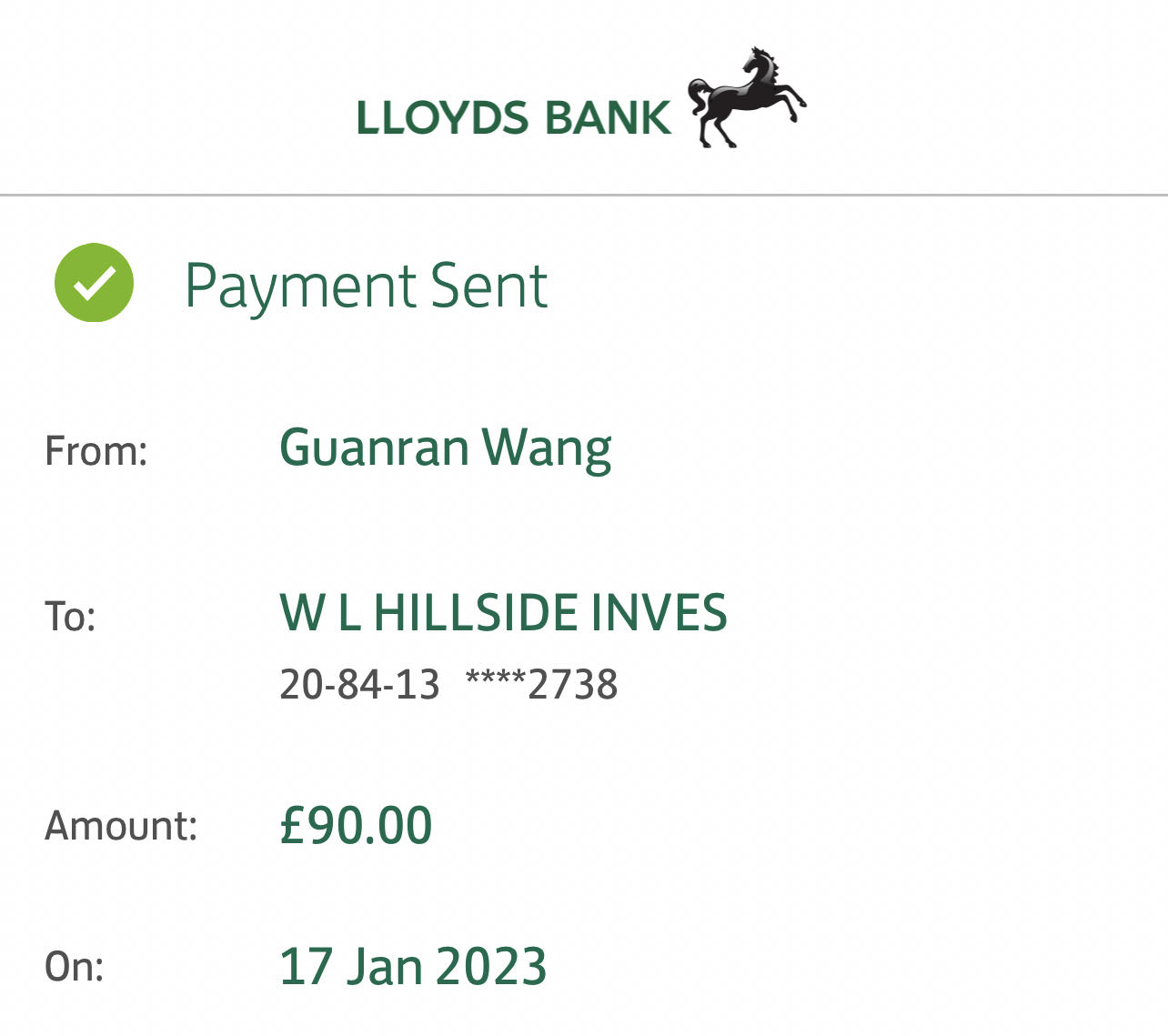Click the word LLOYDS in the header
Image resolution: width=1168 pixels, height=1036 pixels.
pos(442,118)
